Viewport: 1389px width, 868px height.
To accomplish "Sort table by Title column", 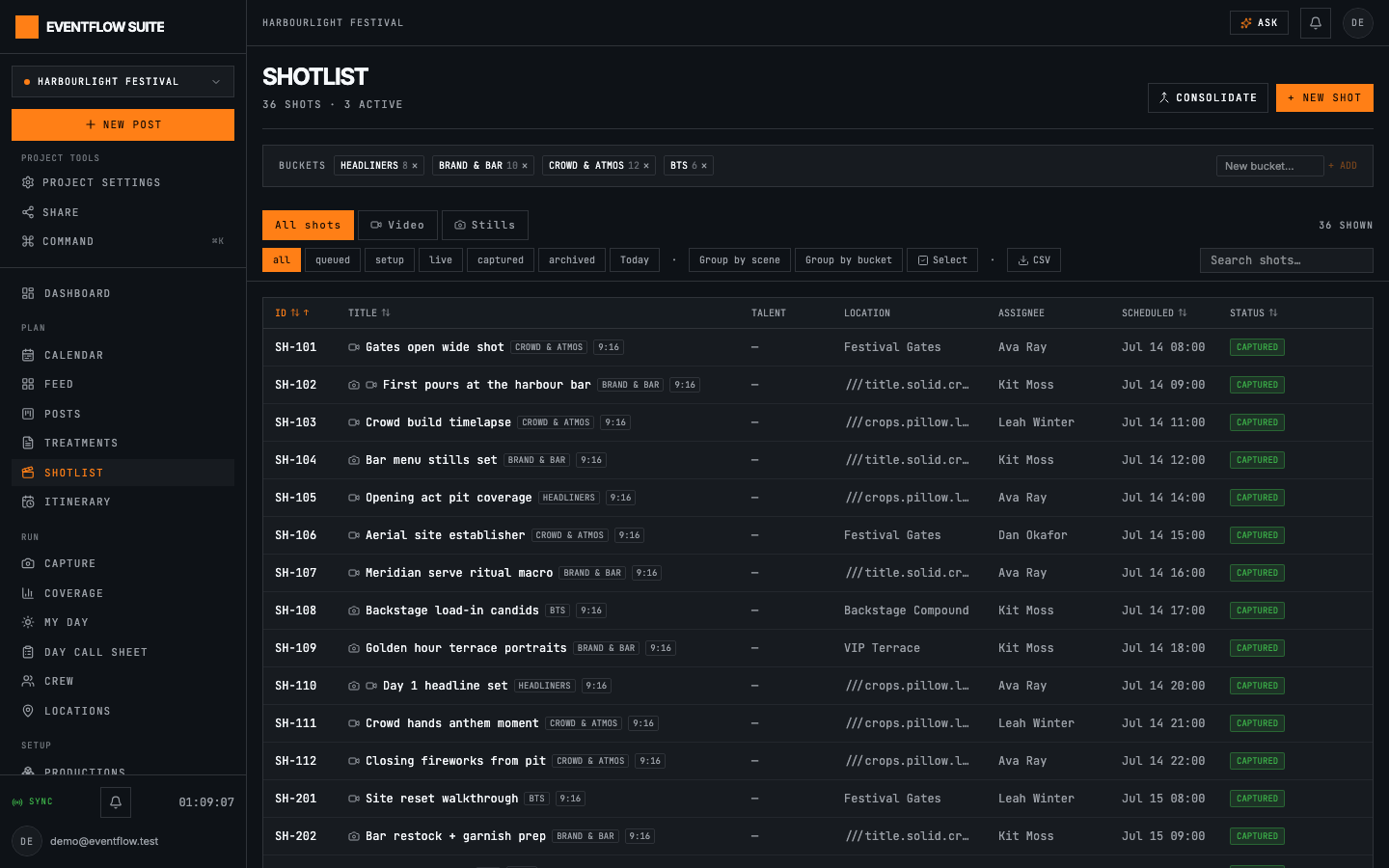I will [369, 313].
